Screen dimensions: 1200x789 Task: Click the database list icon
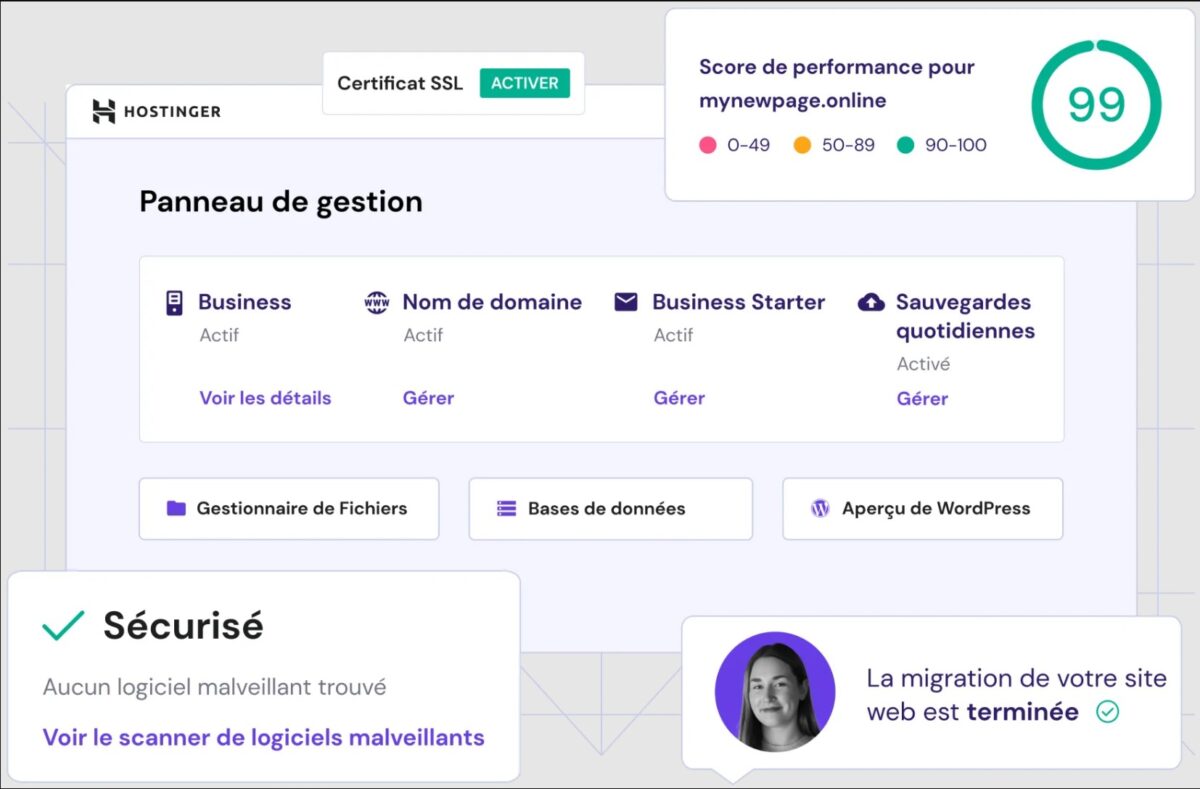click(x=507, y=508)
